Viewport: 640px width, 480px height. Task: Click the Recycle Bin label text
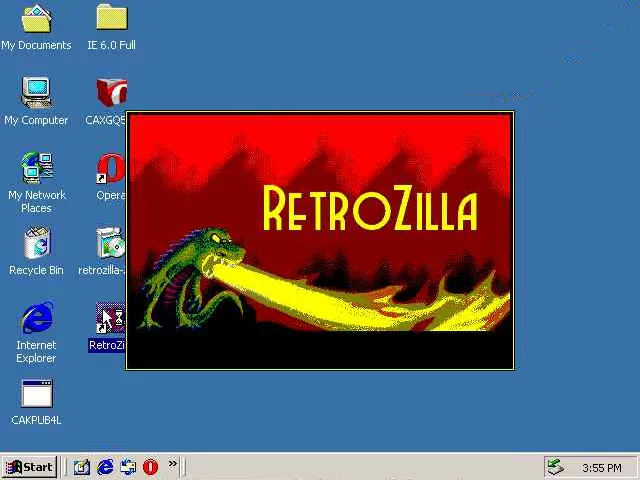click(36, 270)
